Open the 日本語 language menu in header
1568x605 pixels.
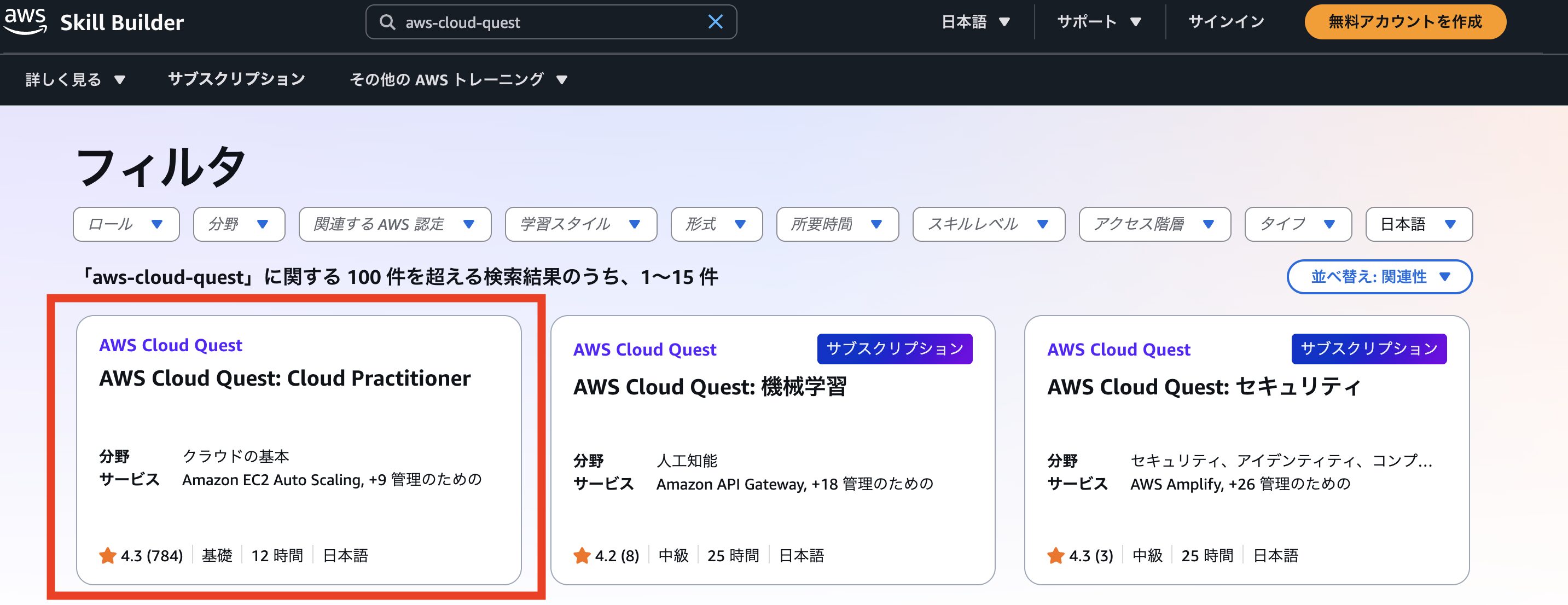pyautogui.click(x=975, y=22)
